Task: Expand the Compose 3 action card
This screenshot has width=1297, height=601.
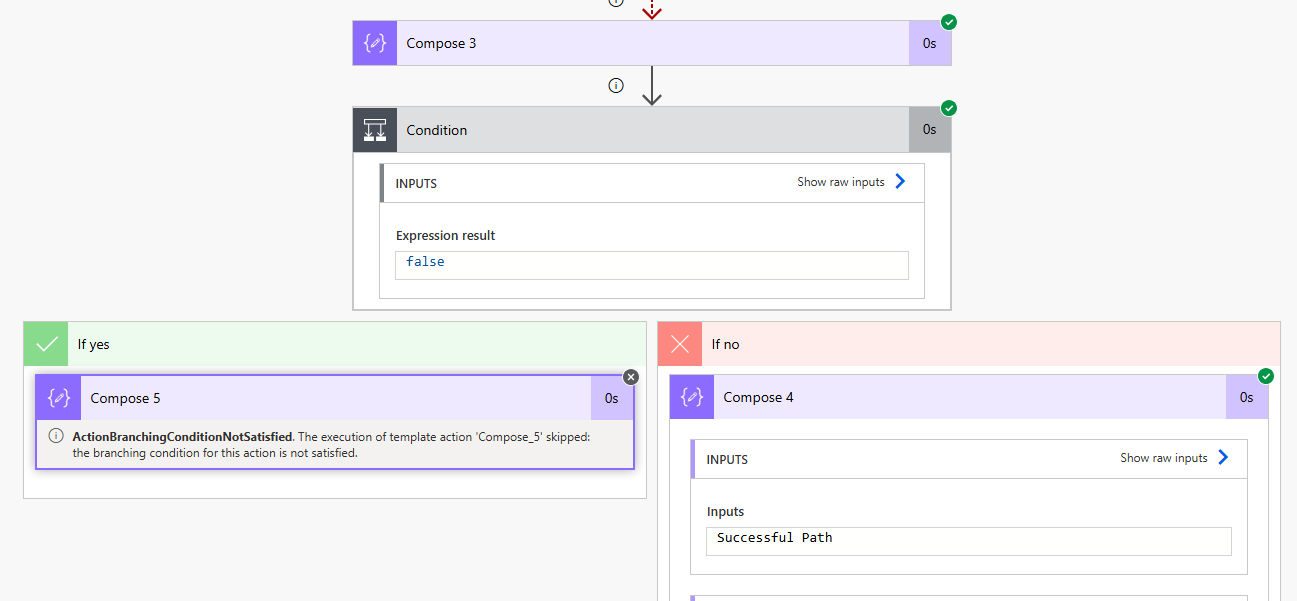Action: point(650,44)
